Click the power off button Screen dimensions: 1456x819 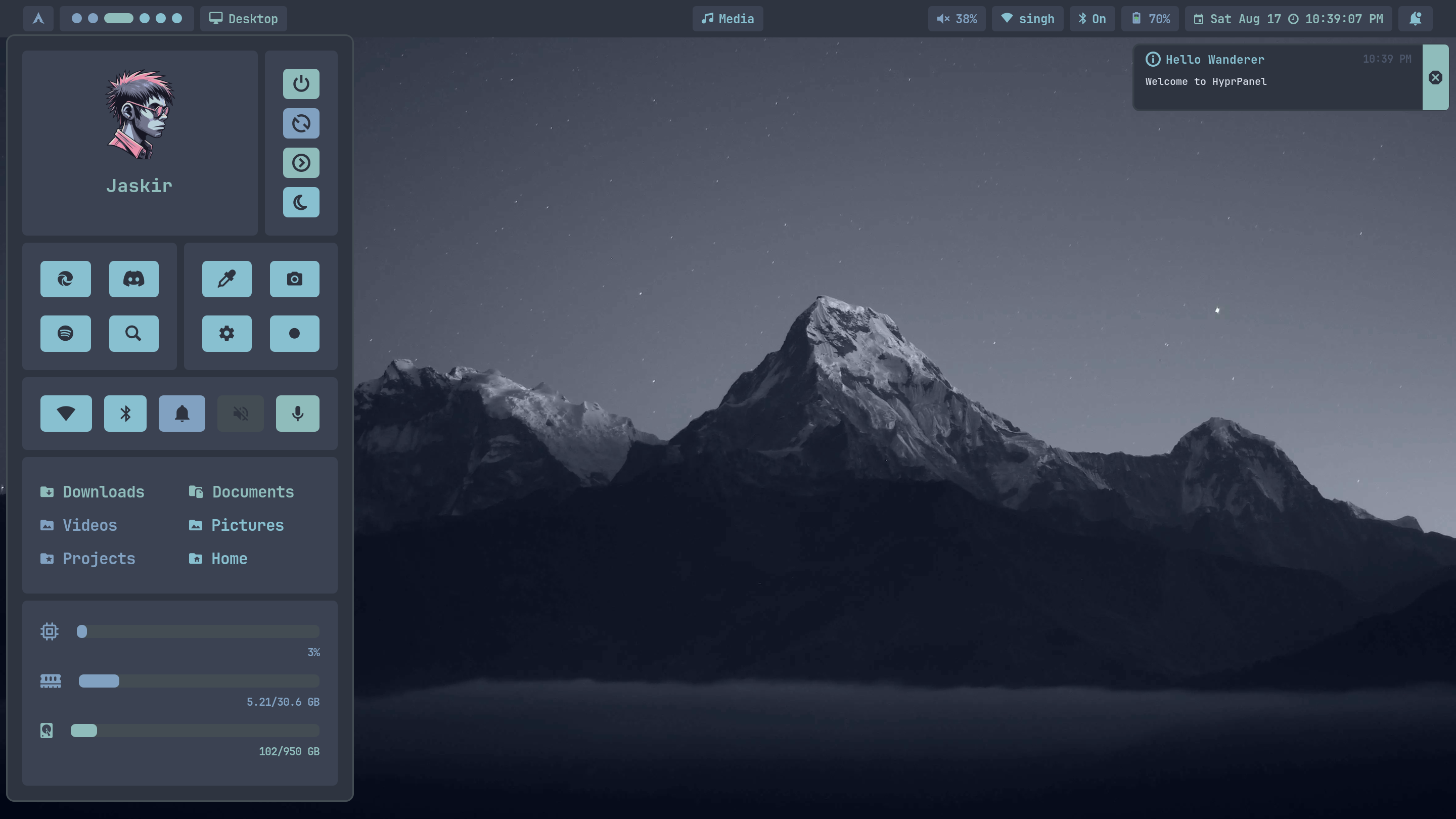[x=301, y=83]
